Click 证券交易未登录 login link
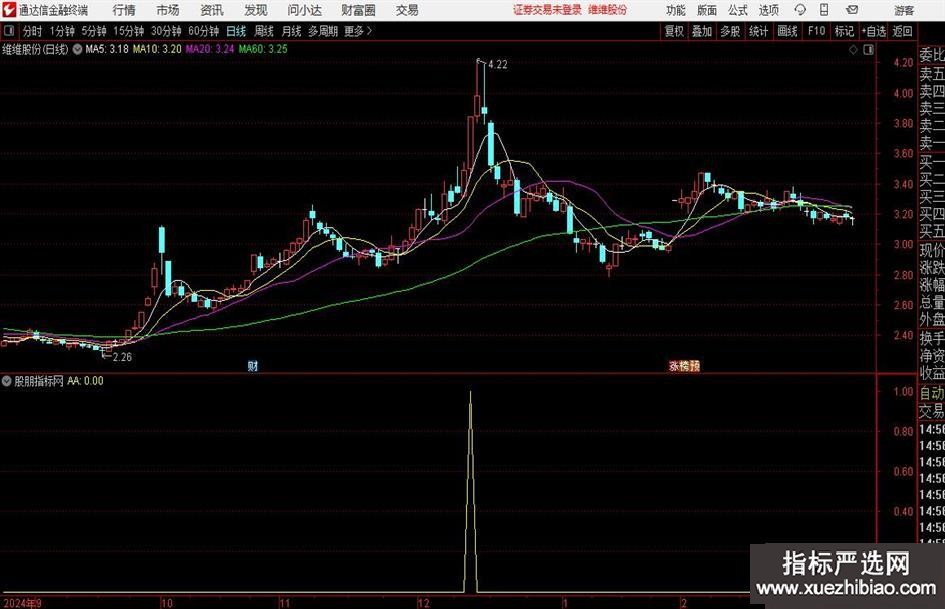This screenshot has width=945, height=609. [x=547, y=10]
